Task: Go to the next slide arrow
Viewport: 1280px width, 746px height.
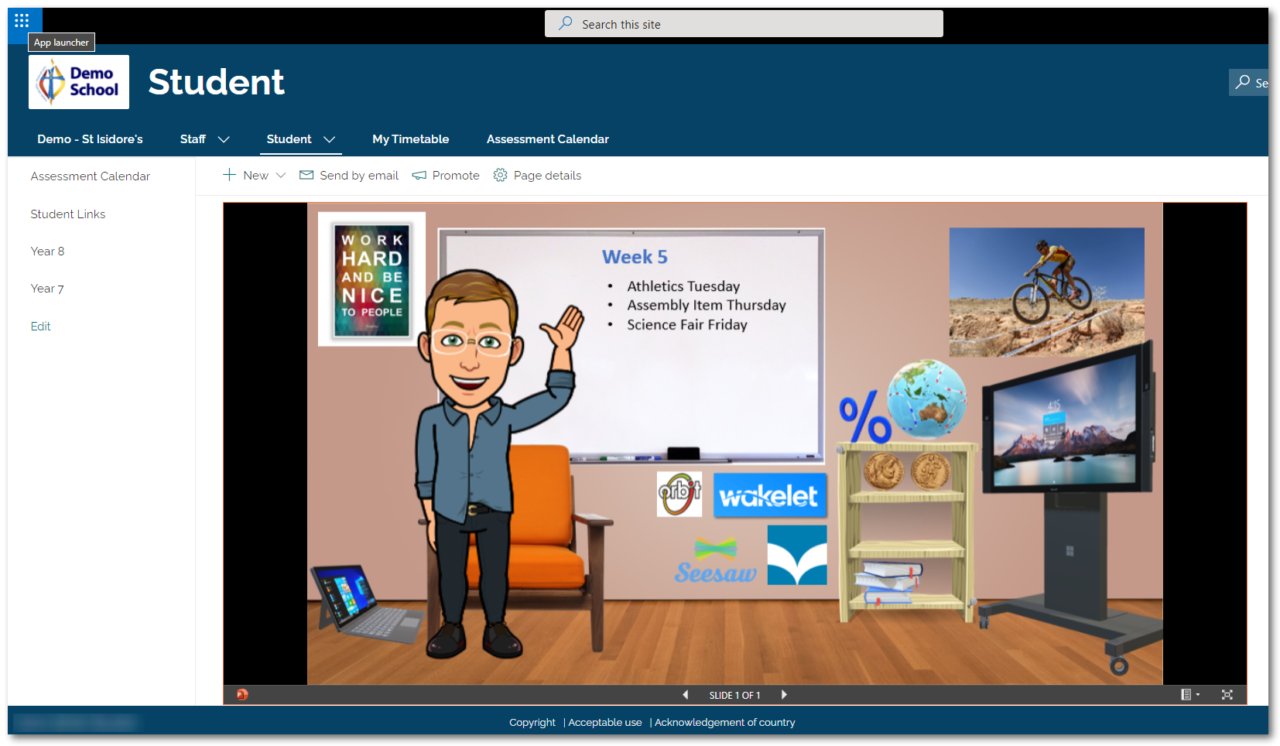Action: pos(784,695)
